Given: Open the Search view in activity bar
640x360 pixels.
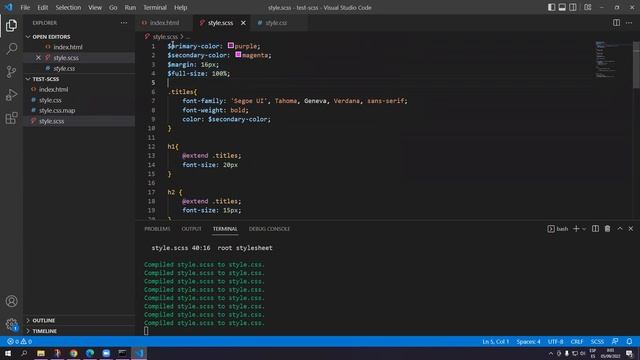Looking at the screenshot, I should [x=11, y=49].
